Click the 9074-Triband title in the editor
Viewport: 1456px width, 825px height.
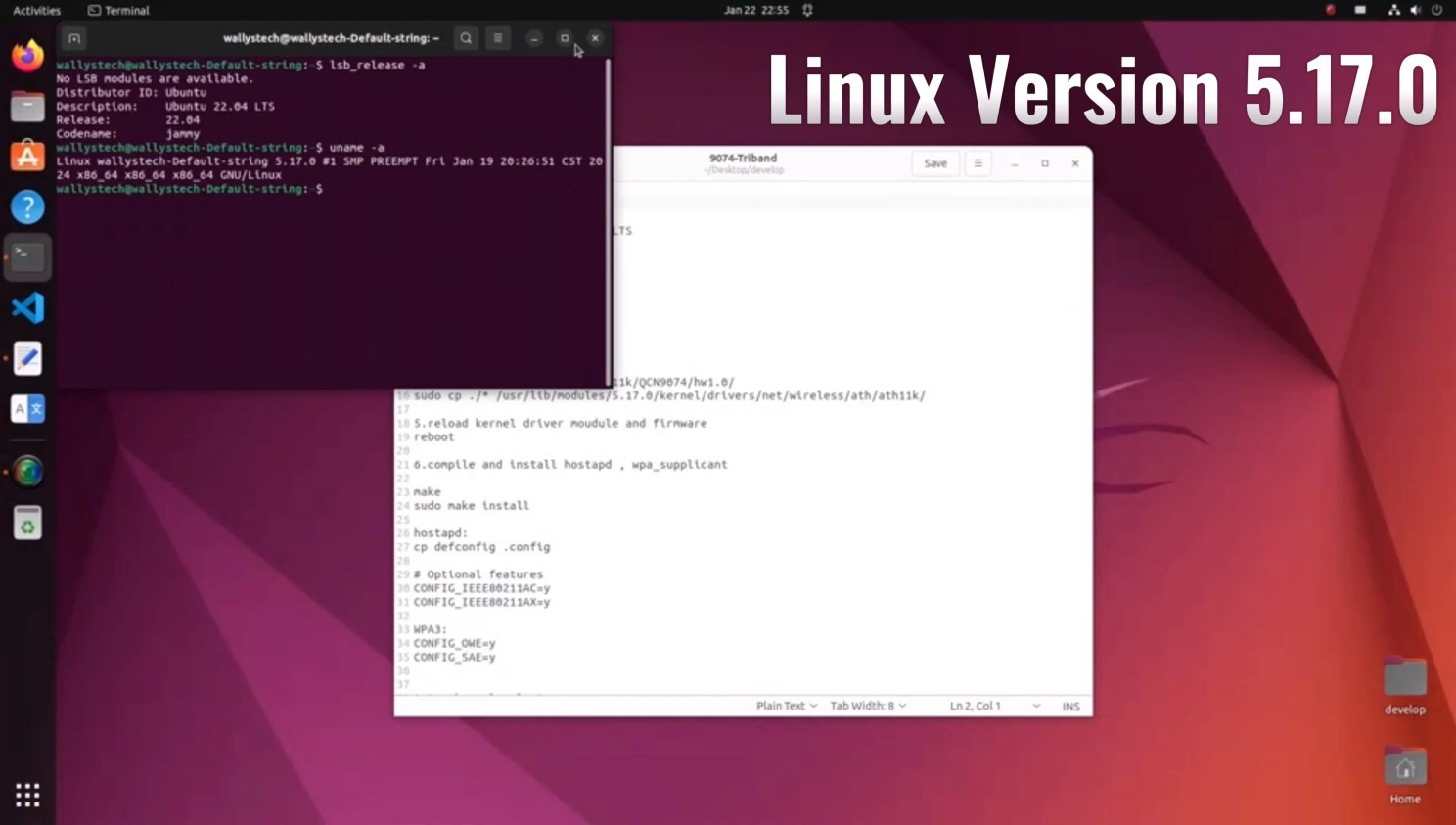click(x=744, y=158)
